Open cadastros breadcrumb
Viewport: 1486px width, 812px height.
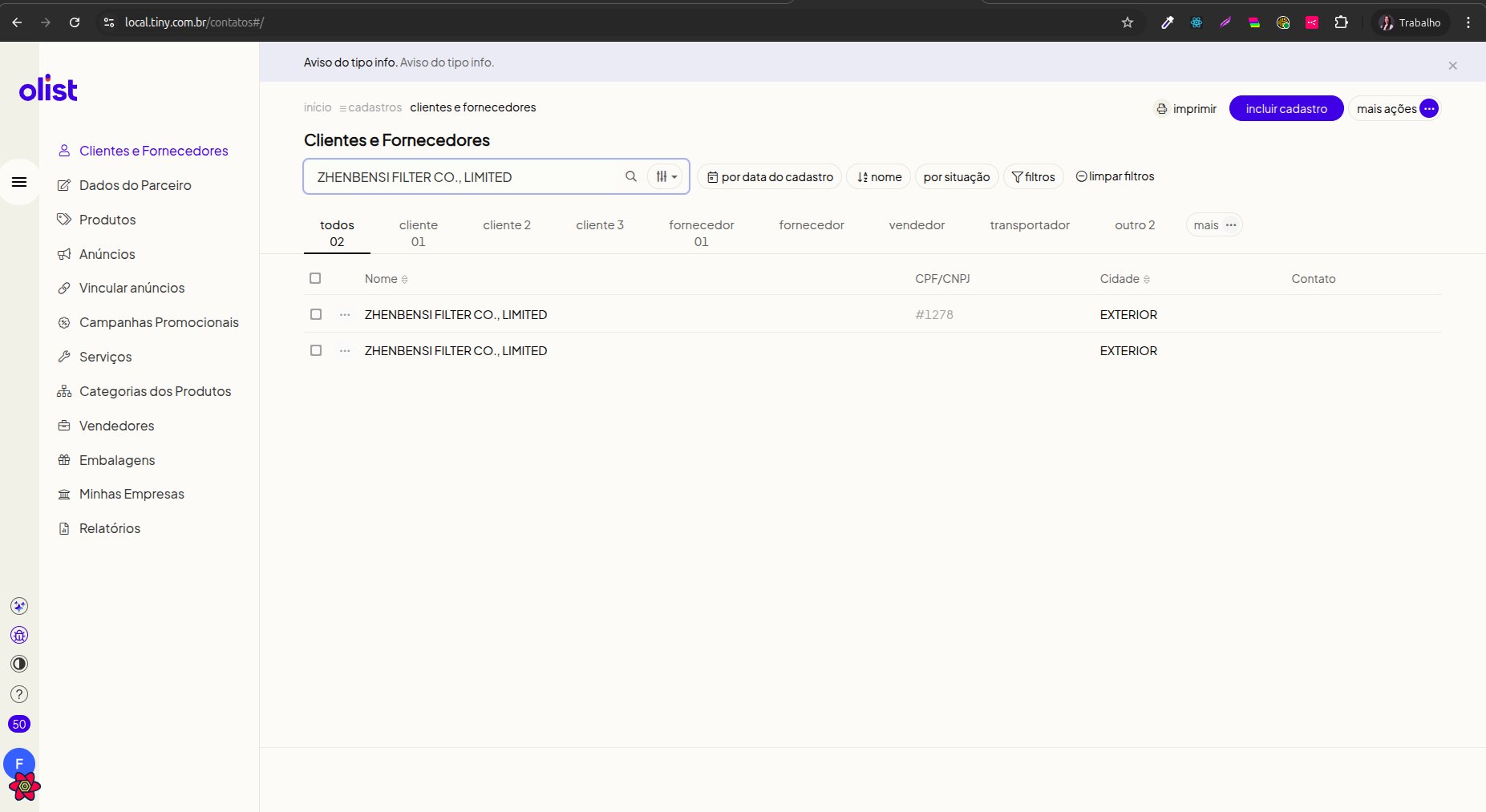tap(370, 107)
